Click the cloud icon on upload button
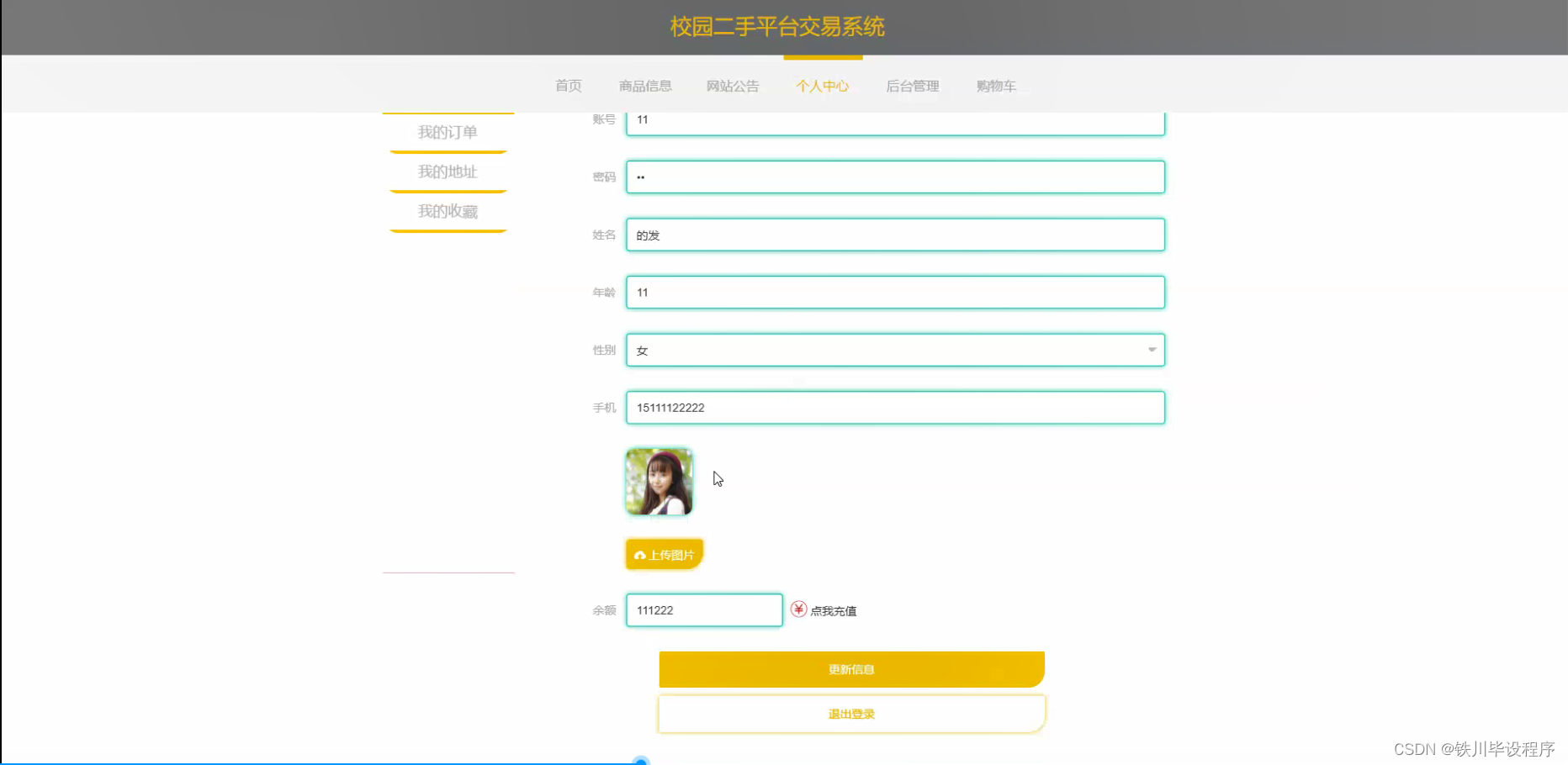 pyautogui.click(x=640, y=556)
